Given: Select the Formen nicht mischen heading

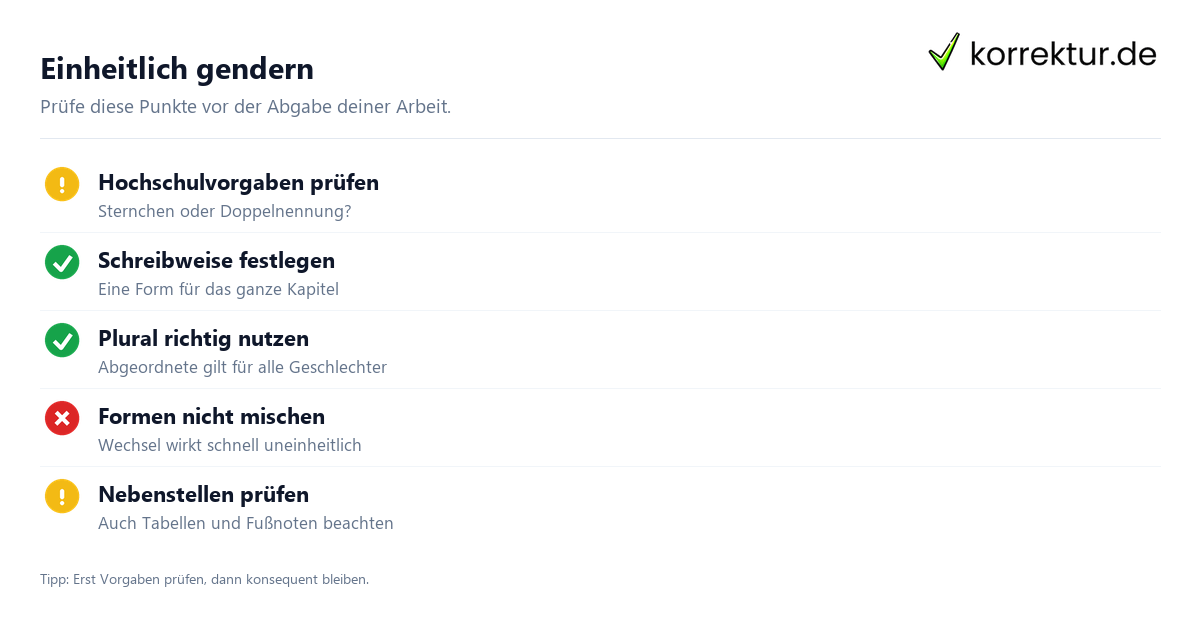Looking at the screenshot, I should 211,417.
